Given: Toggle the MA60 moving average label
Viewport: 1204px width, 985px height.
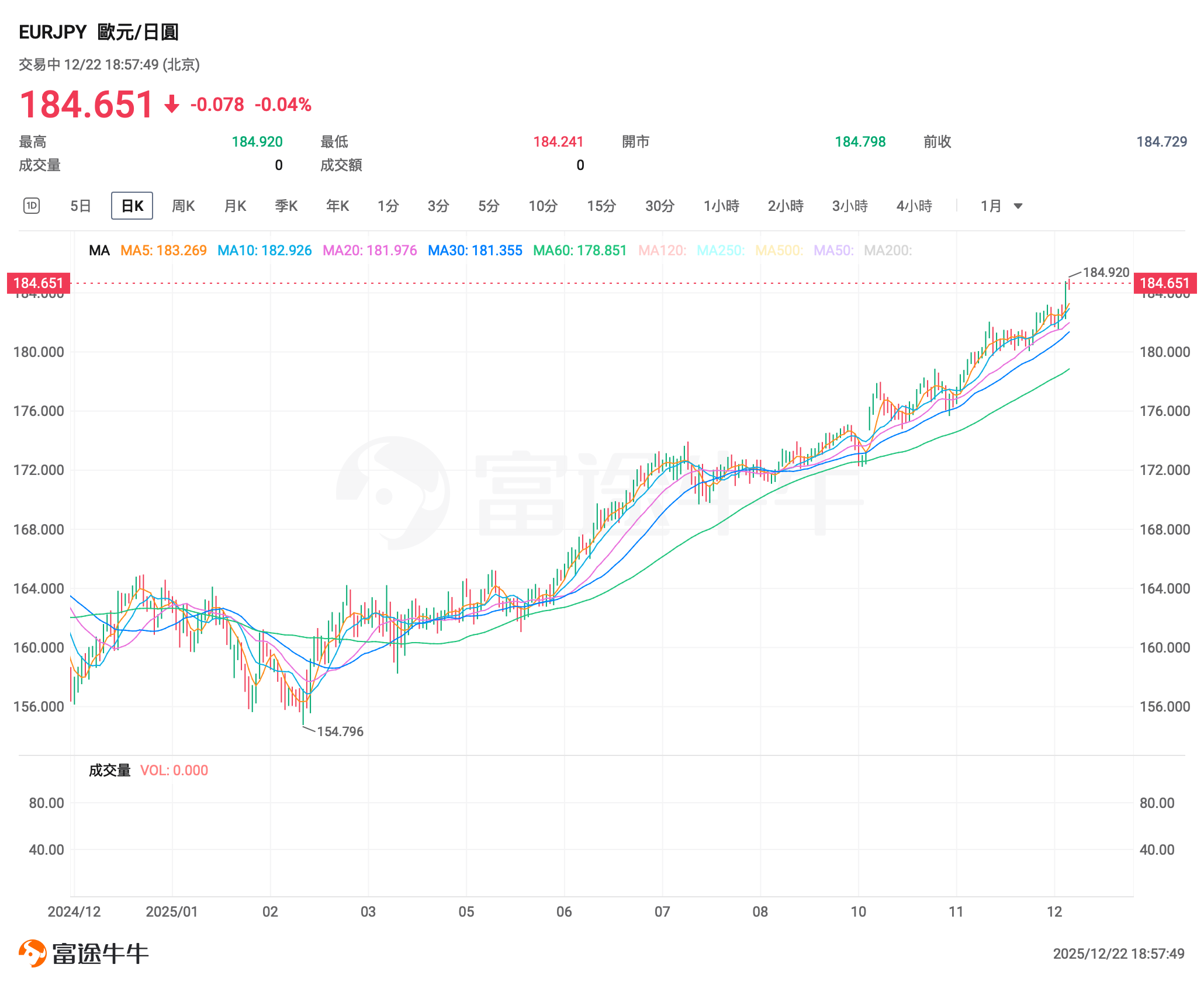Looking at the screenshot, I should 579,251.
